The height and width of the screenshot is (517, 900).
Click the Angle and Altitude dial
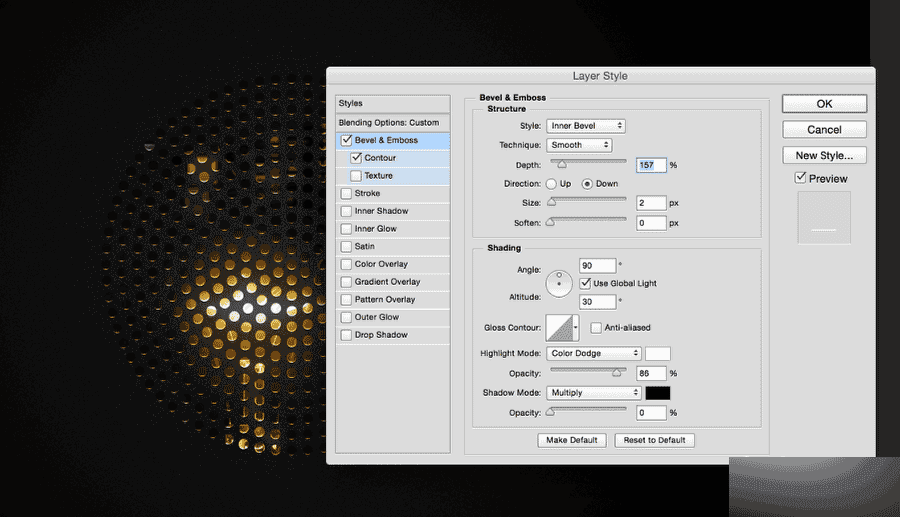click(x=559, y=284)
